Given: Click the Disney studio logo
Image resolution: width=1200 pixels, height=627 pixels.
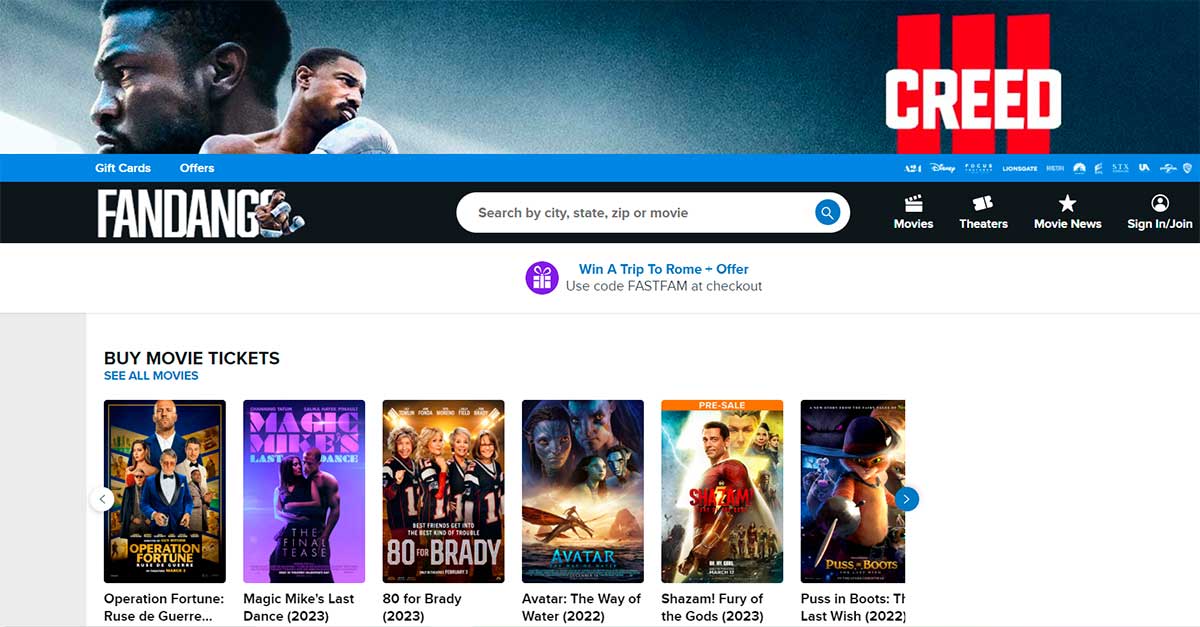Looking at the screenshot, I should point(943,168).
